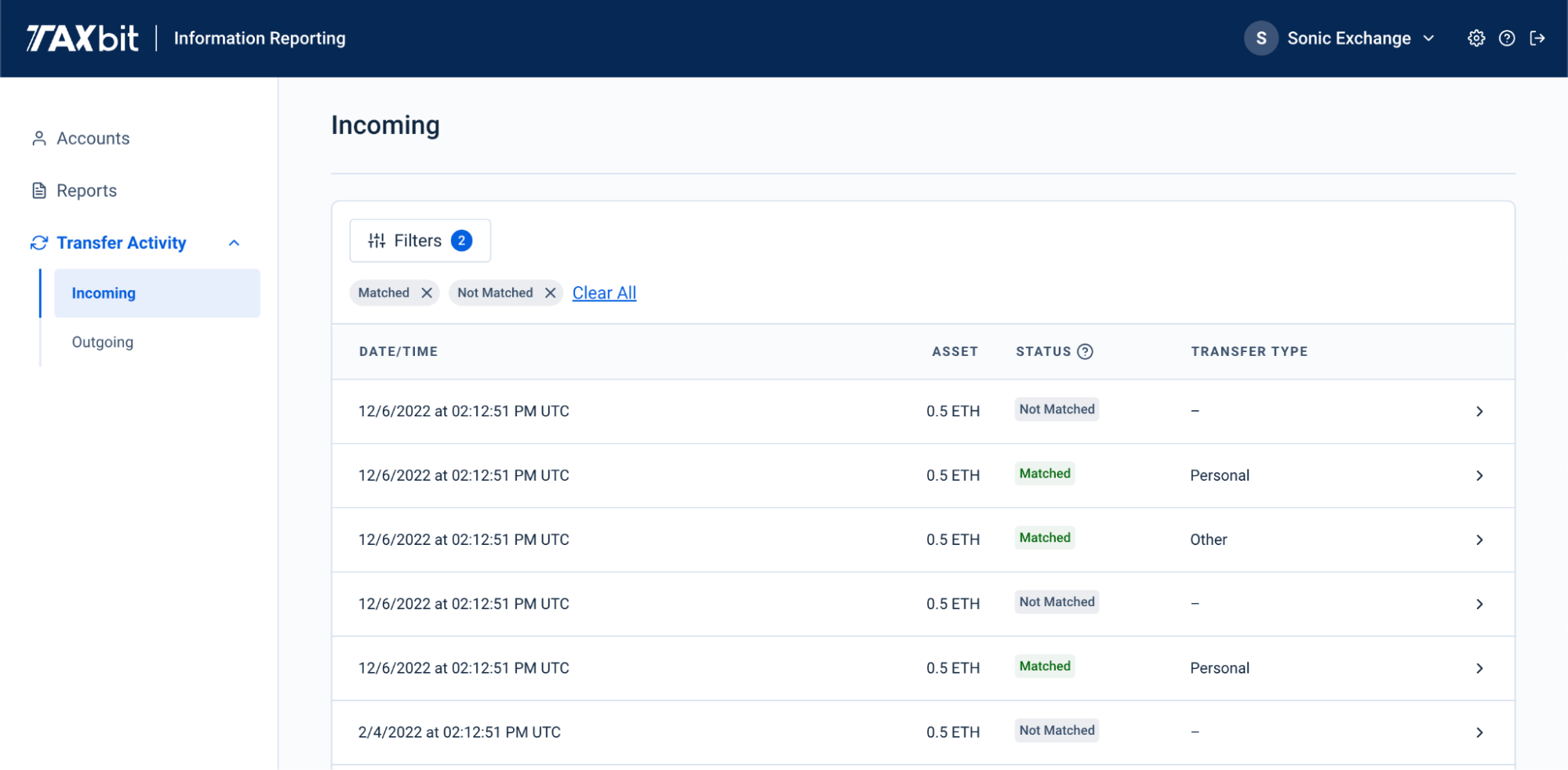The width and height of the screenshot is (1568, 770).
Task: Open the Filters button
Action: (420, 241)
